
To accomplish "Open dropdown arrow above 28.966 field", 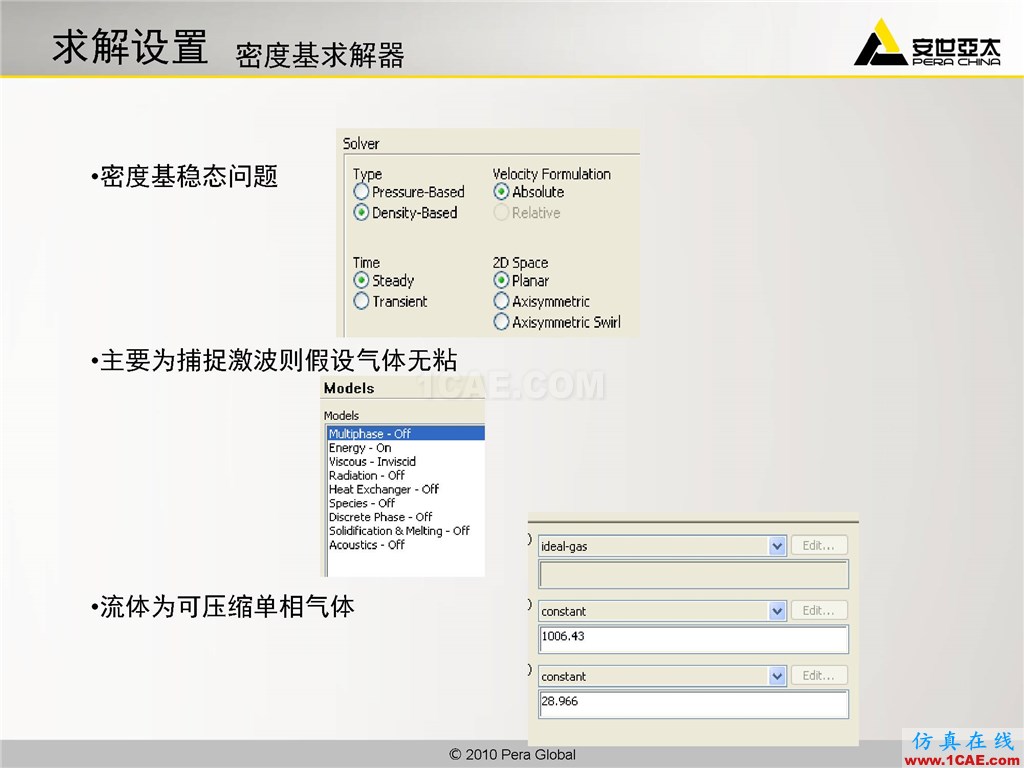I will tap(777, 677).
